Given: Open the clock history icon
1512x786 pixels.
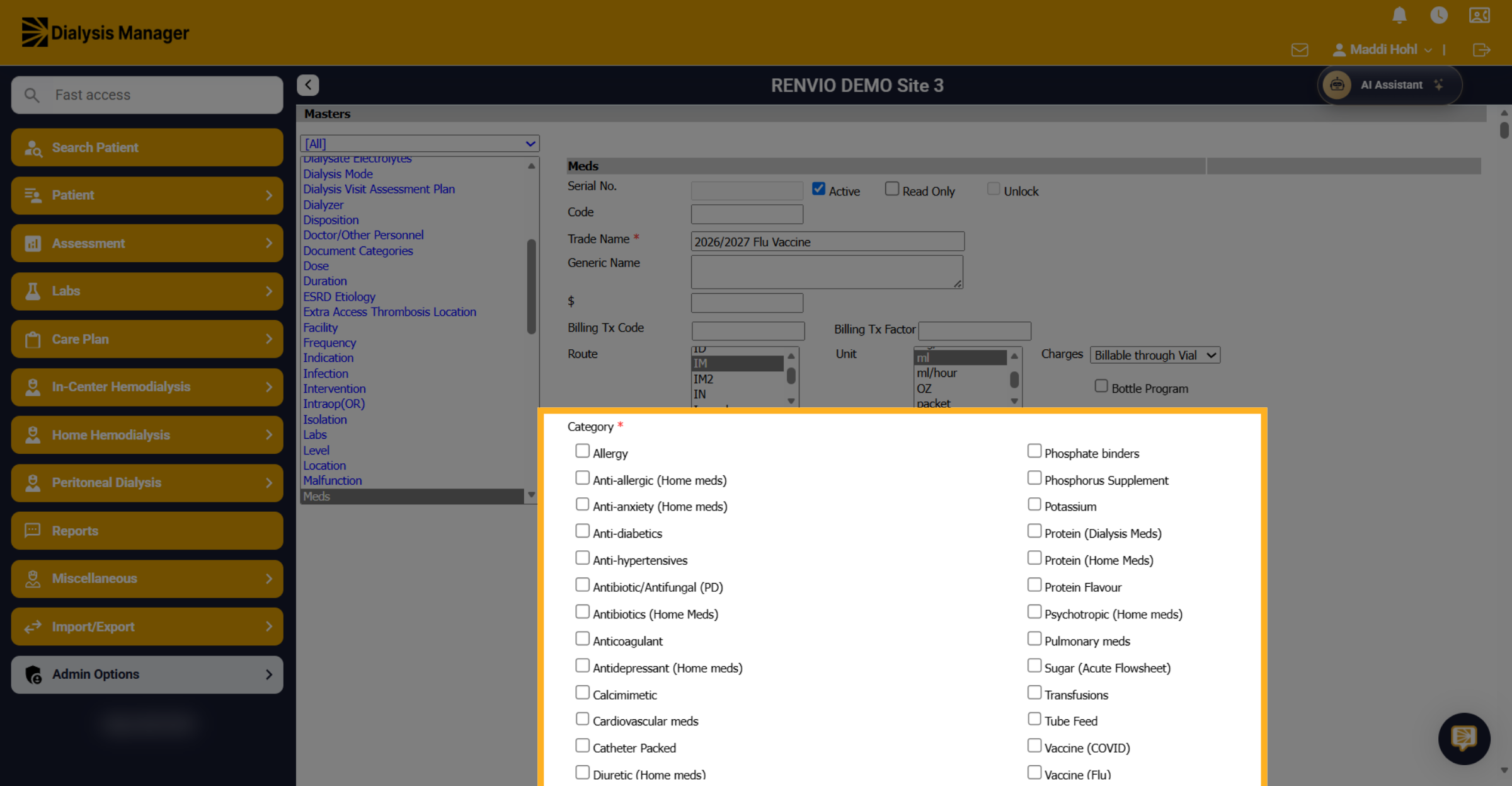Looking at the screenshot, I should tap(1439, 15).
